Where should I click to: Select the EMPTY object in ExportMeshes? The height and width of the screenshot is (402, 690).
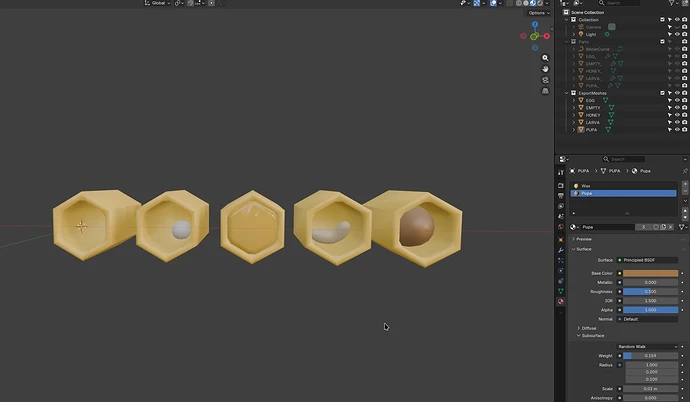(x=593, y=108)
